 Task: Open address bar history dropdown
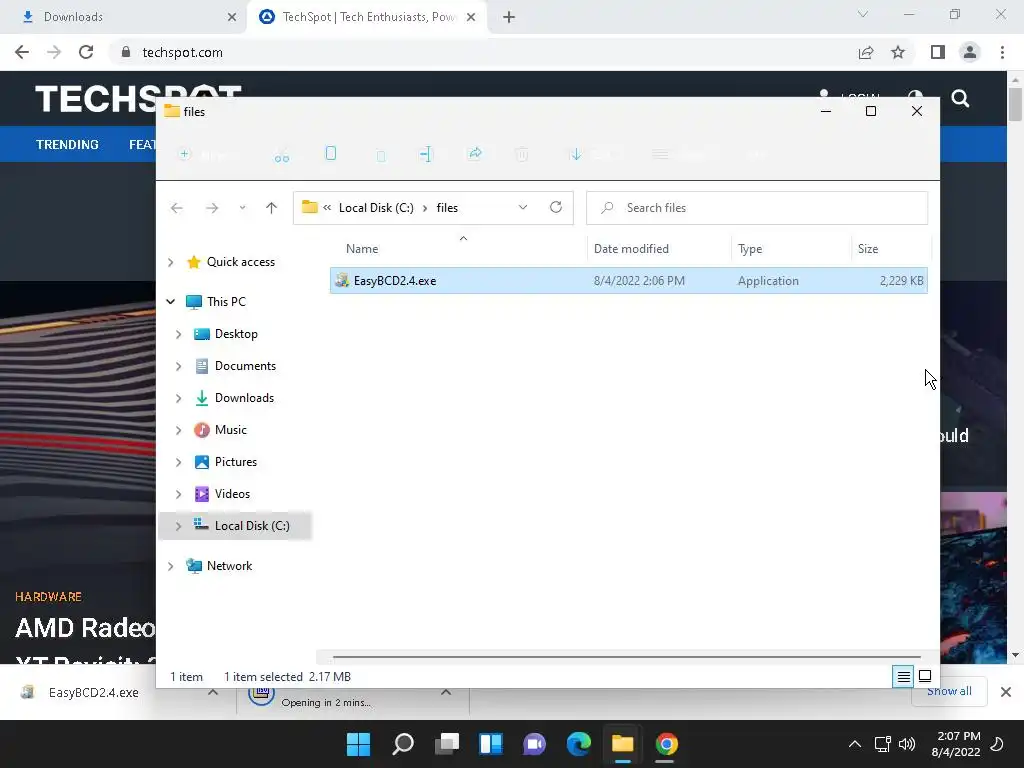pos(522,207)
